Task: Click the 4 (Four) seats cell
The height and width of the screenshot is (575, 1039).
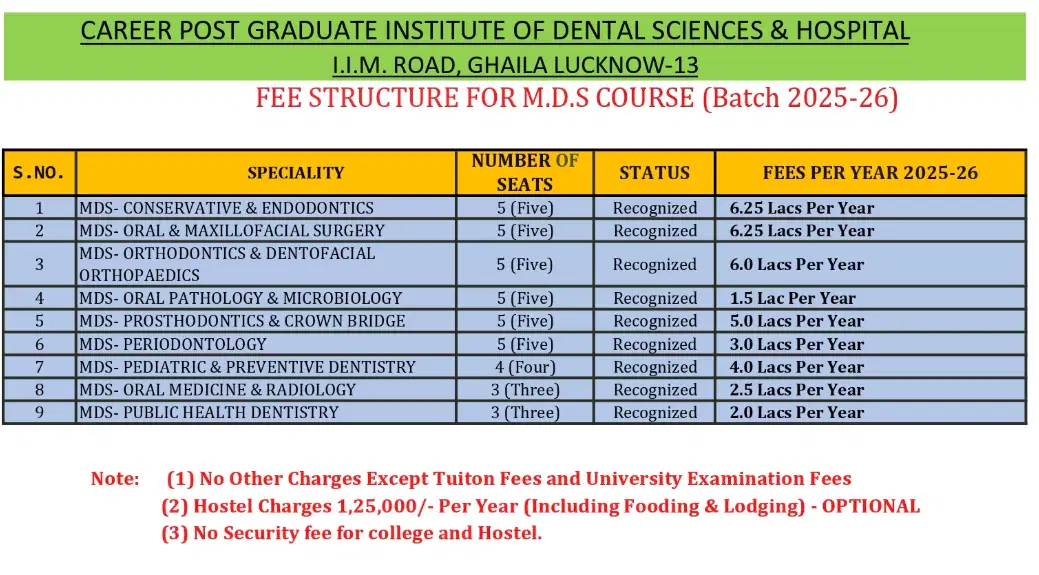Action: pos(525,367)
